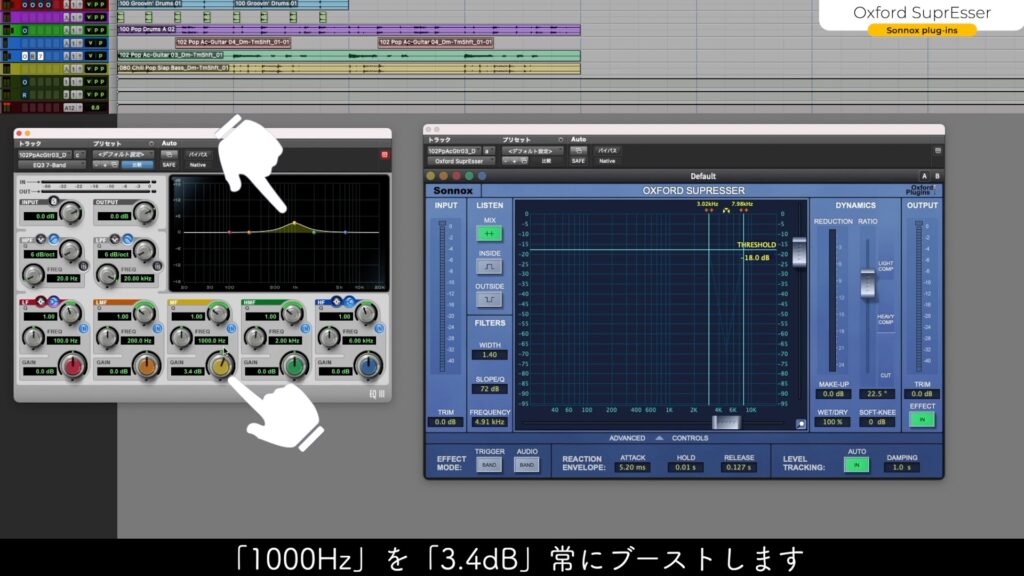Select the HPF high-pass filter type icon
The width and height of the screenshot is (1024, 576).
pos(54,239)
